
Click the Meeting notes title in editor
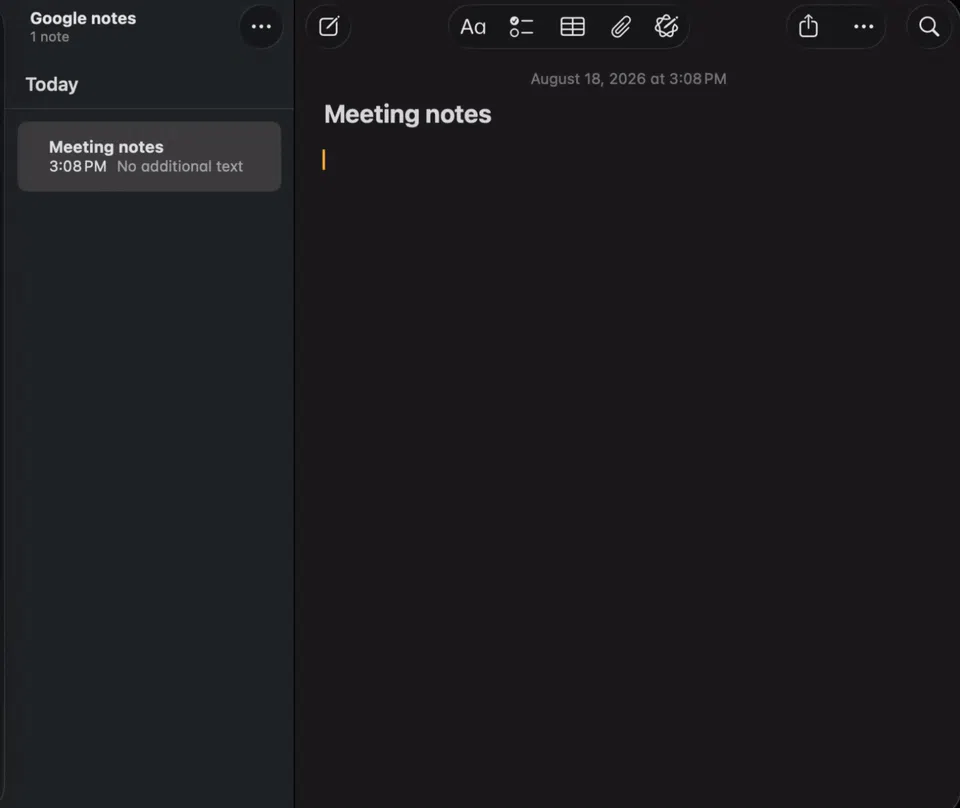(x=408, y=114)
